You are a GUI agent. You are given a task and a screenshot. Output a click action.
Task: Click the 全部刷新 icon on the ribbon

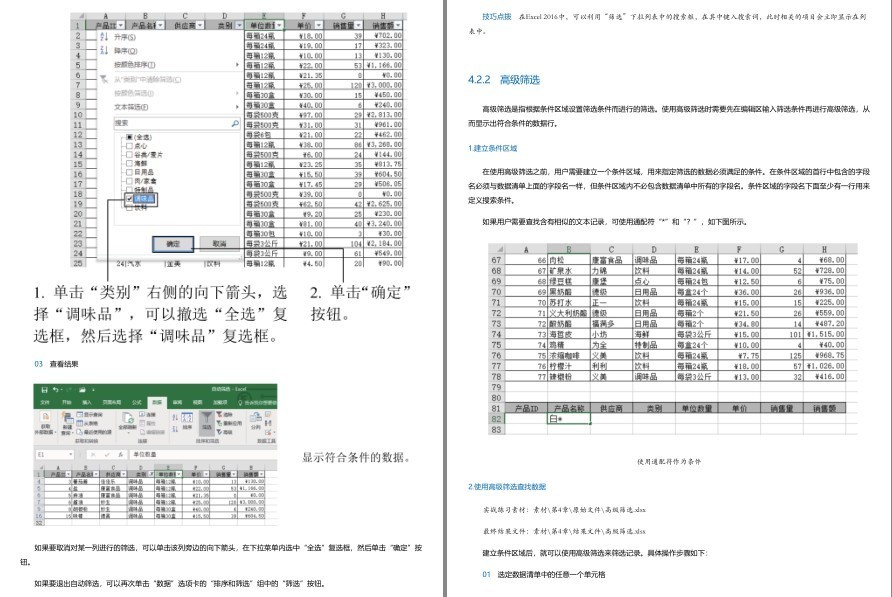click(127, 417)
